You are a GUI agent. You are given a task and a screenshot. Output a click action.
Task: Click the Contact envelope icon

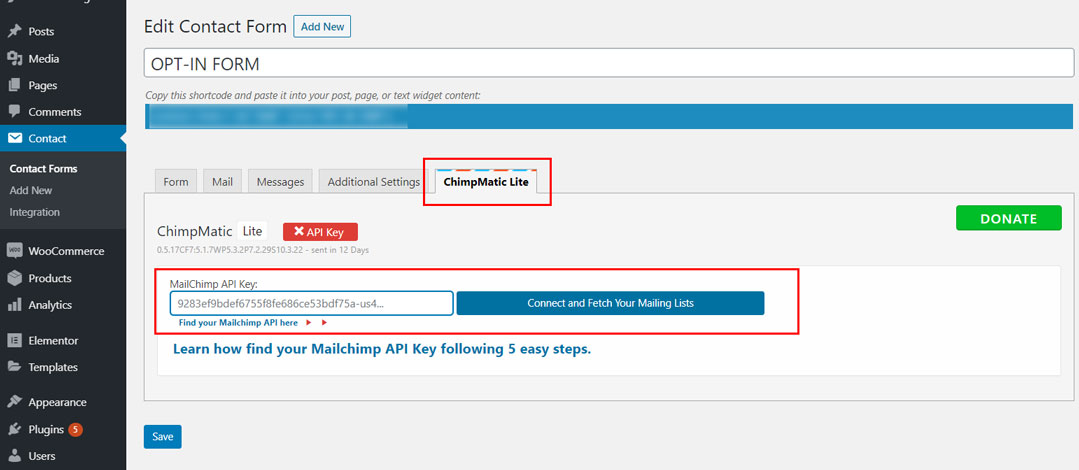click(x=14, y=138)
